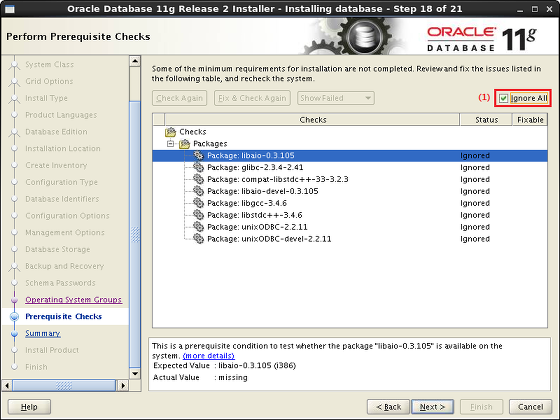Click the Install Product step
Screen dimensions: 560x420
click(52, 350)
